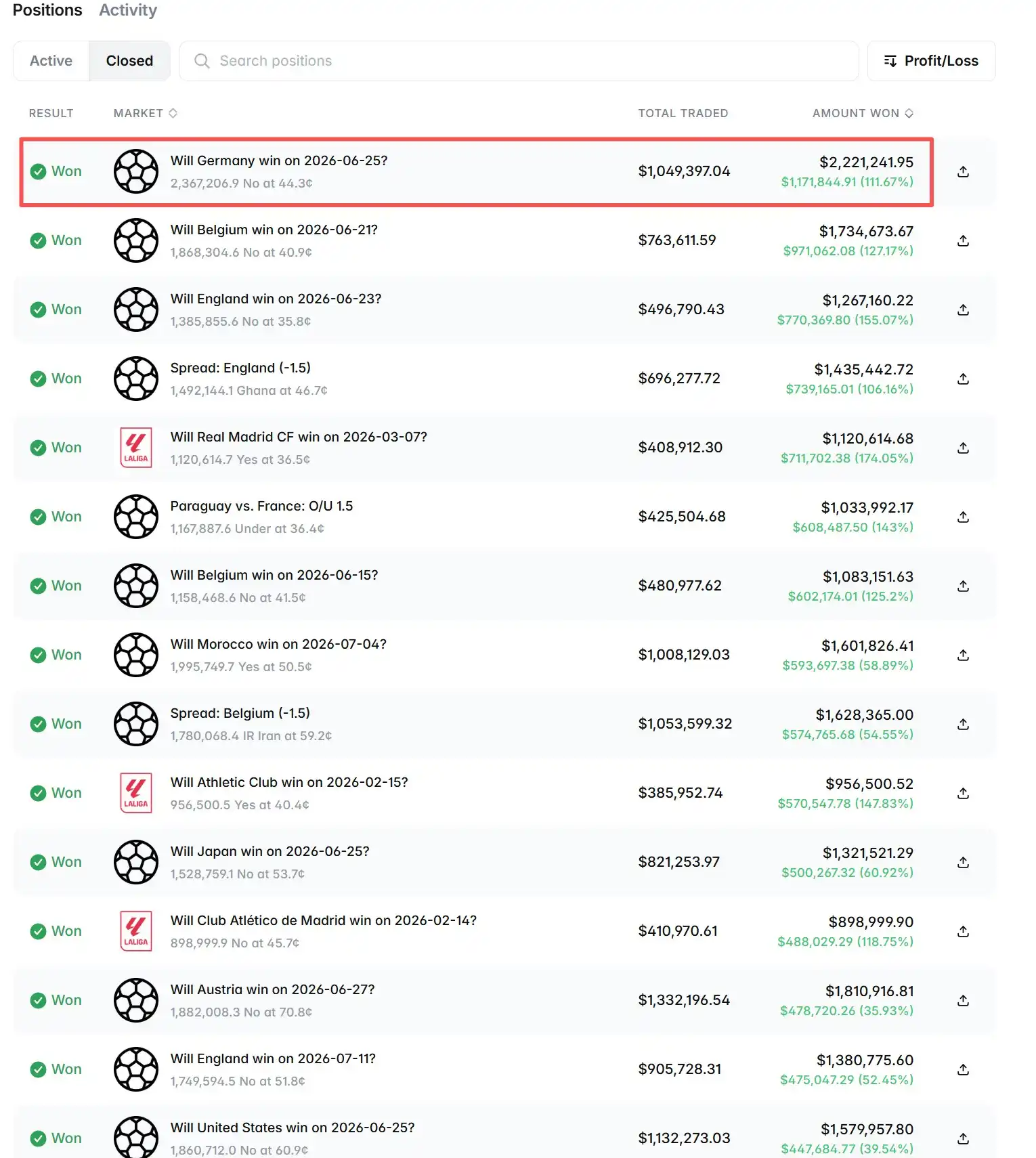Image resolution: width=1036 pixels, height=1158 pixels.
Task: Select the Positions tab
Action: pyautogui.click(x=47, y=10)
